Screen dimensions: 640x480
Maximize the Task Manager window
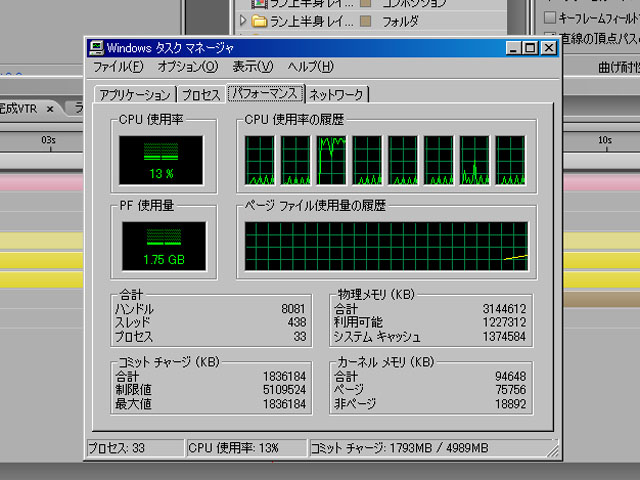[530, 48]
